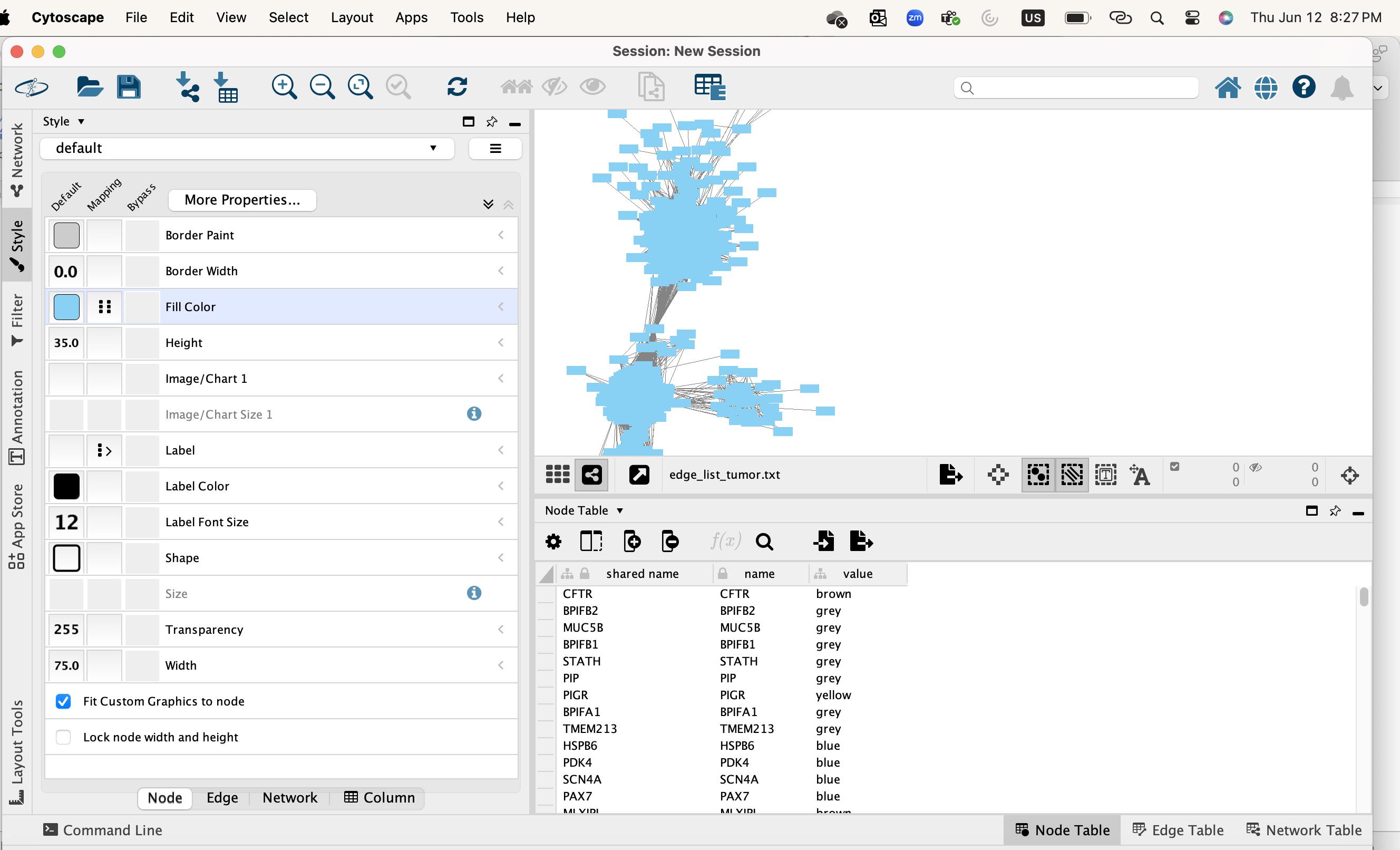
Task: Zoom to fit network content
Action: click(360, 87)
